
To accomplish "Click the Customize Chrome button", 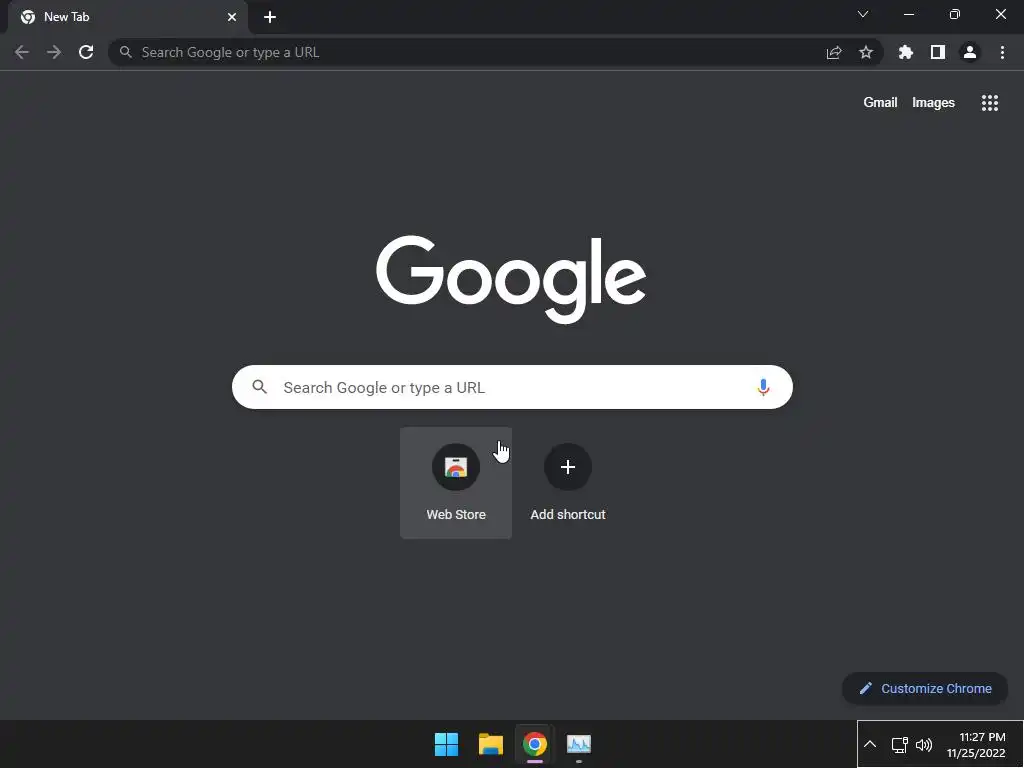I will (925, 688).
